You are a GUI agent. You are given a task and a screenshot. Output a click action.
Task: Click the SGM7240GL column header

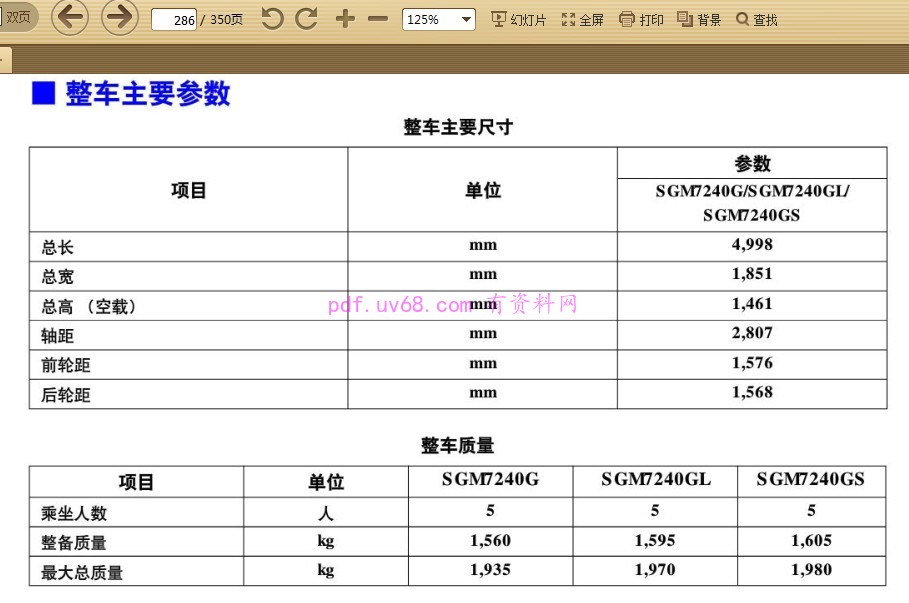(654, 480)
